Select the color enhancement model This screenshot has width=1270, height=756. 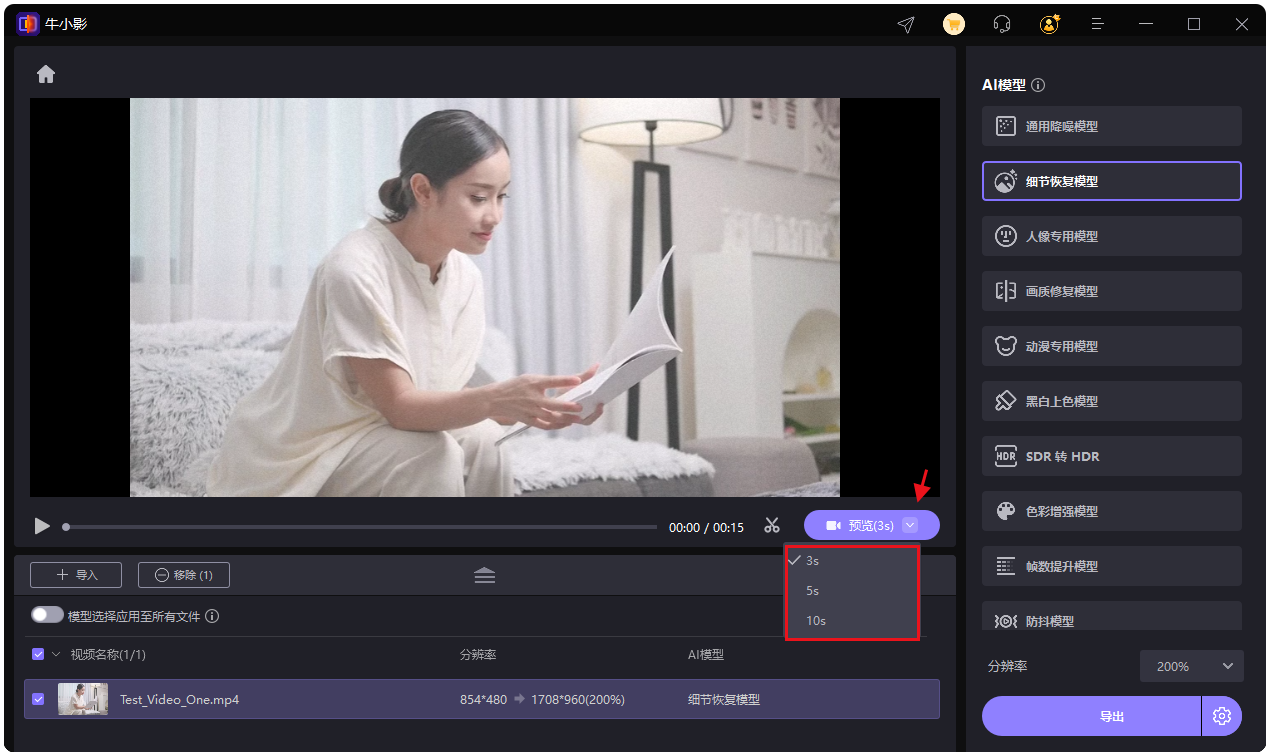point(1112,511)
